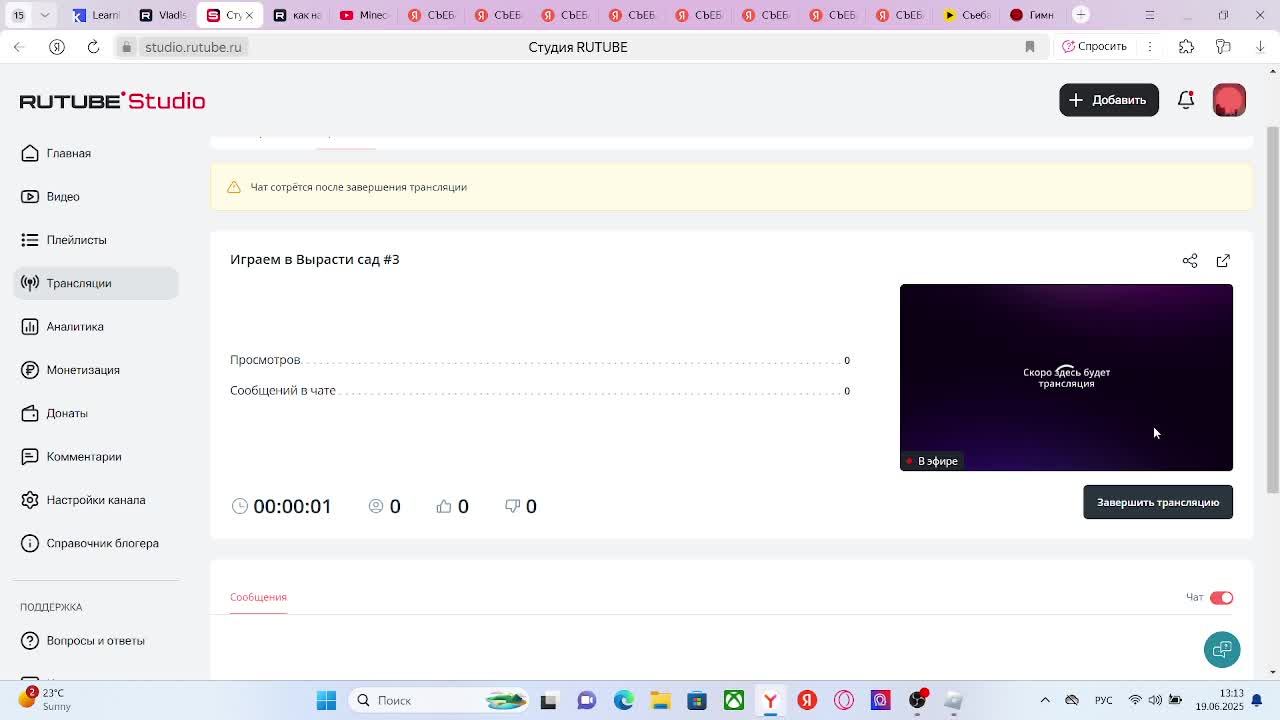
Task: Open the browser extensions icon
Action: pyautogui.click(x=1186, y=47)
